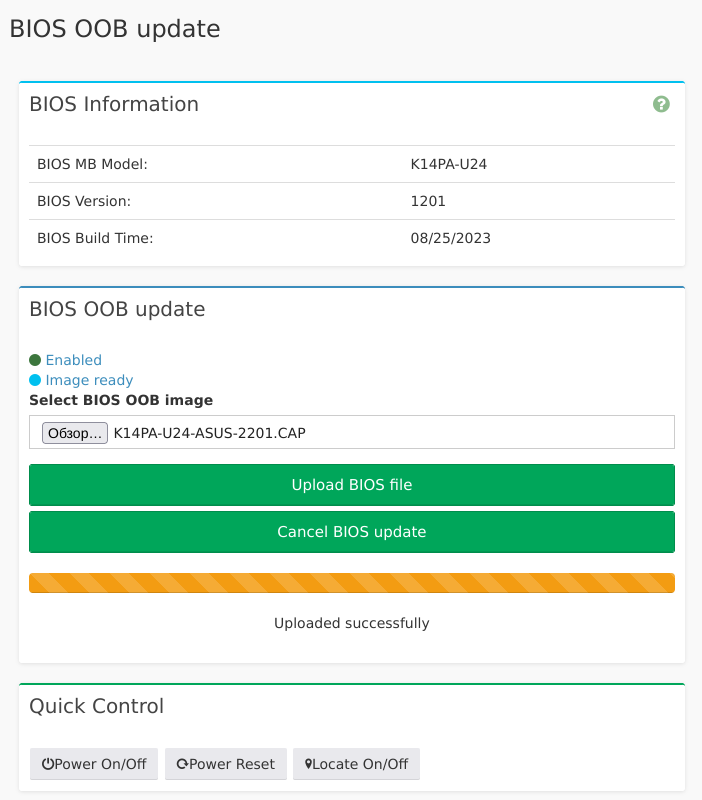Click the BIOS Build Time date 08/25/2023
The width and height of the screenshot is (702, 800).
[450, 238]
